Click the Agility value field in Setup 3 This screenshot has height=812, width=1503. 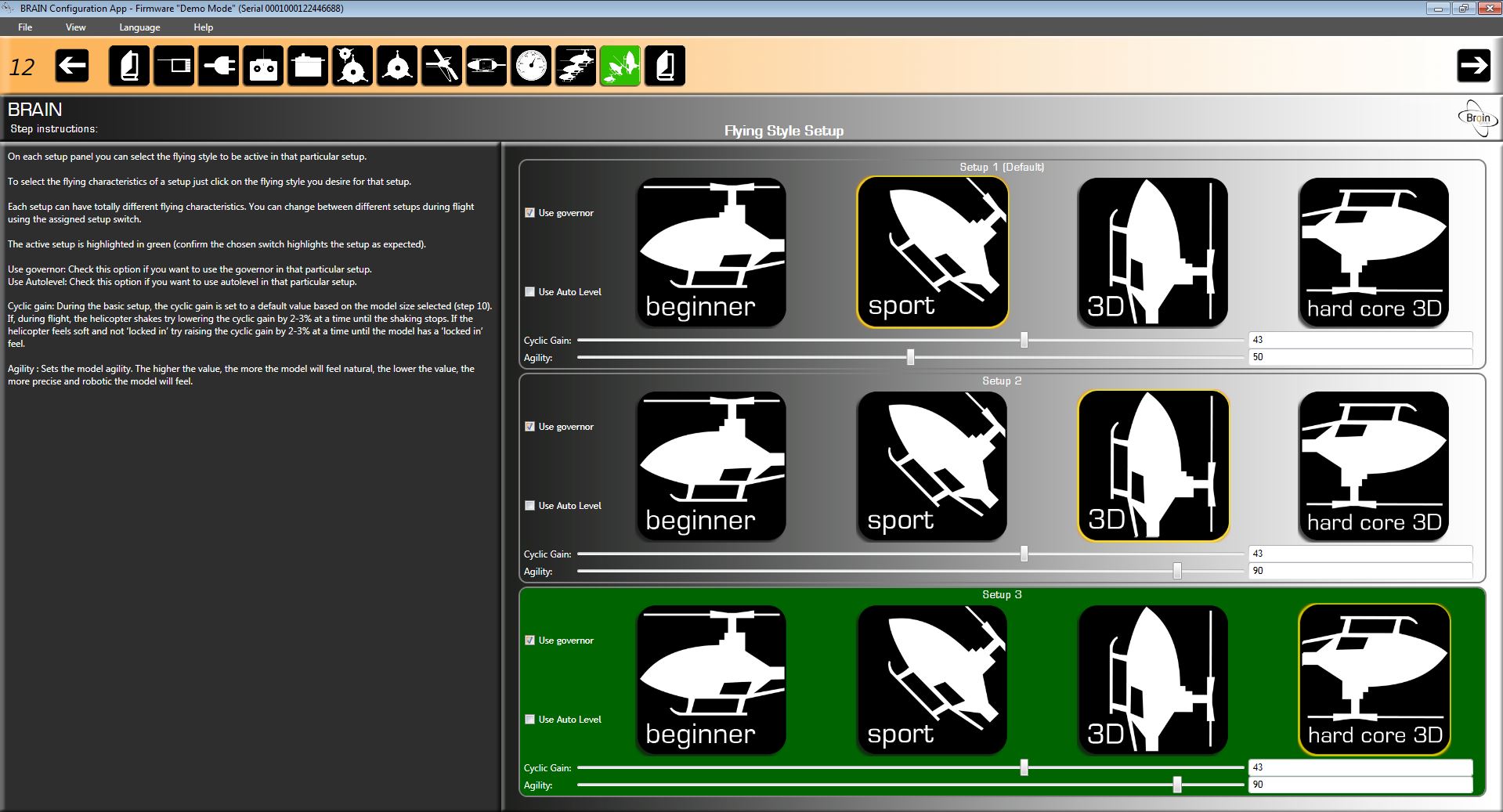tap(1360, 785)
